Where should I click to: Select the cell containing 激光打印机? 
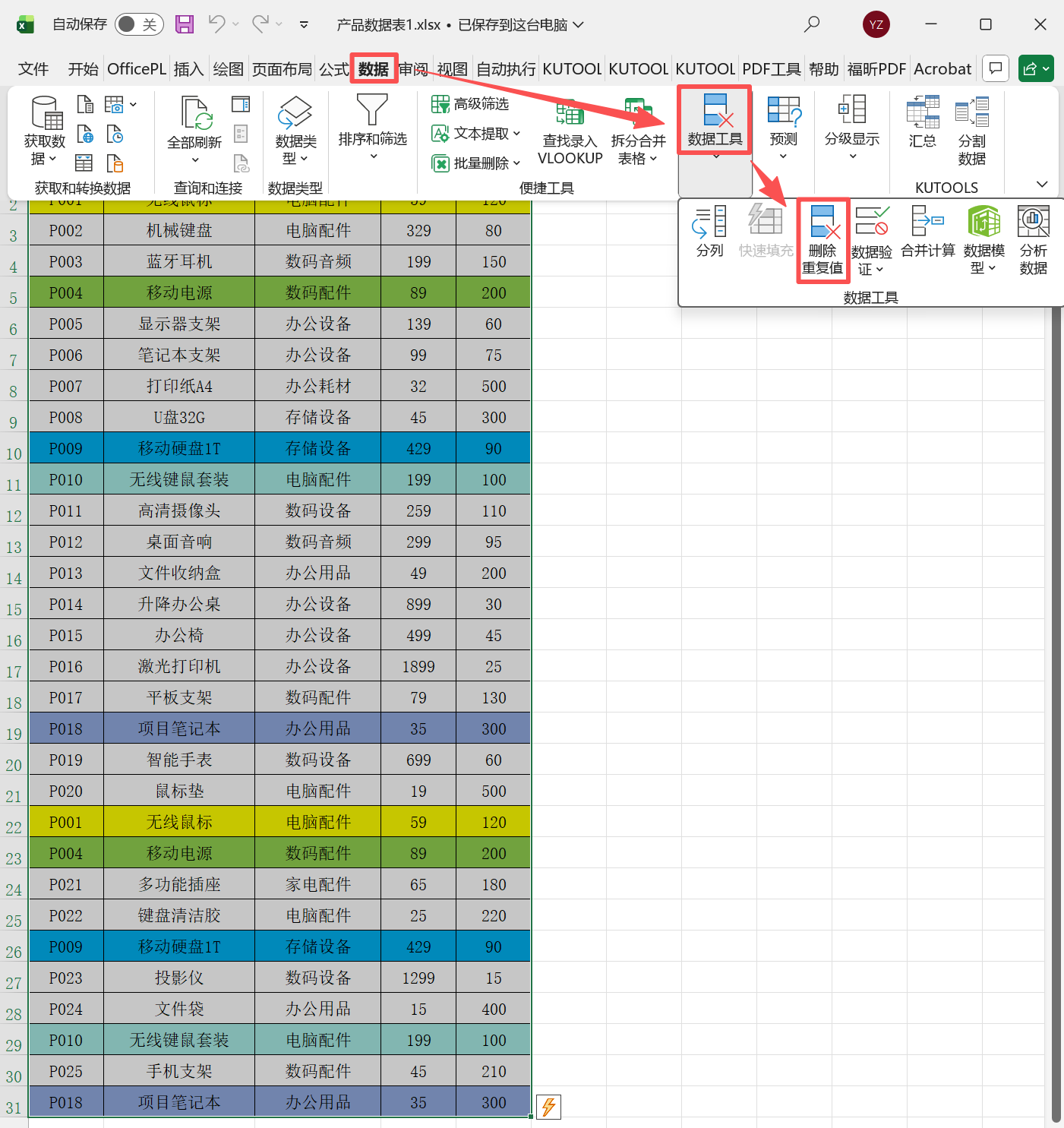click(178, 665)
